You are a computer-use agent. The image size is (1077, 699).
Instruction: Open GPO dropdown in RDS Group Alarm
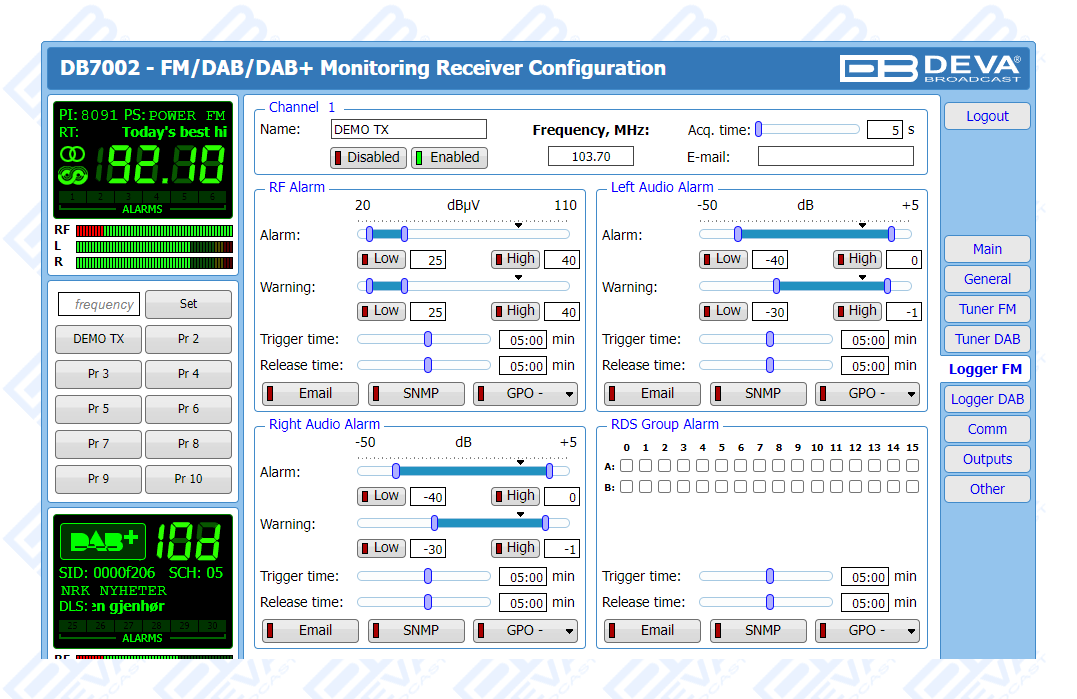pyautogui.click(x=867, y=630)
